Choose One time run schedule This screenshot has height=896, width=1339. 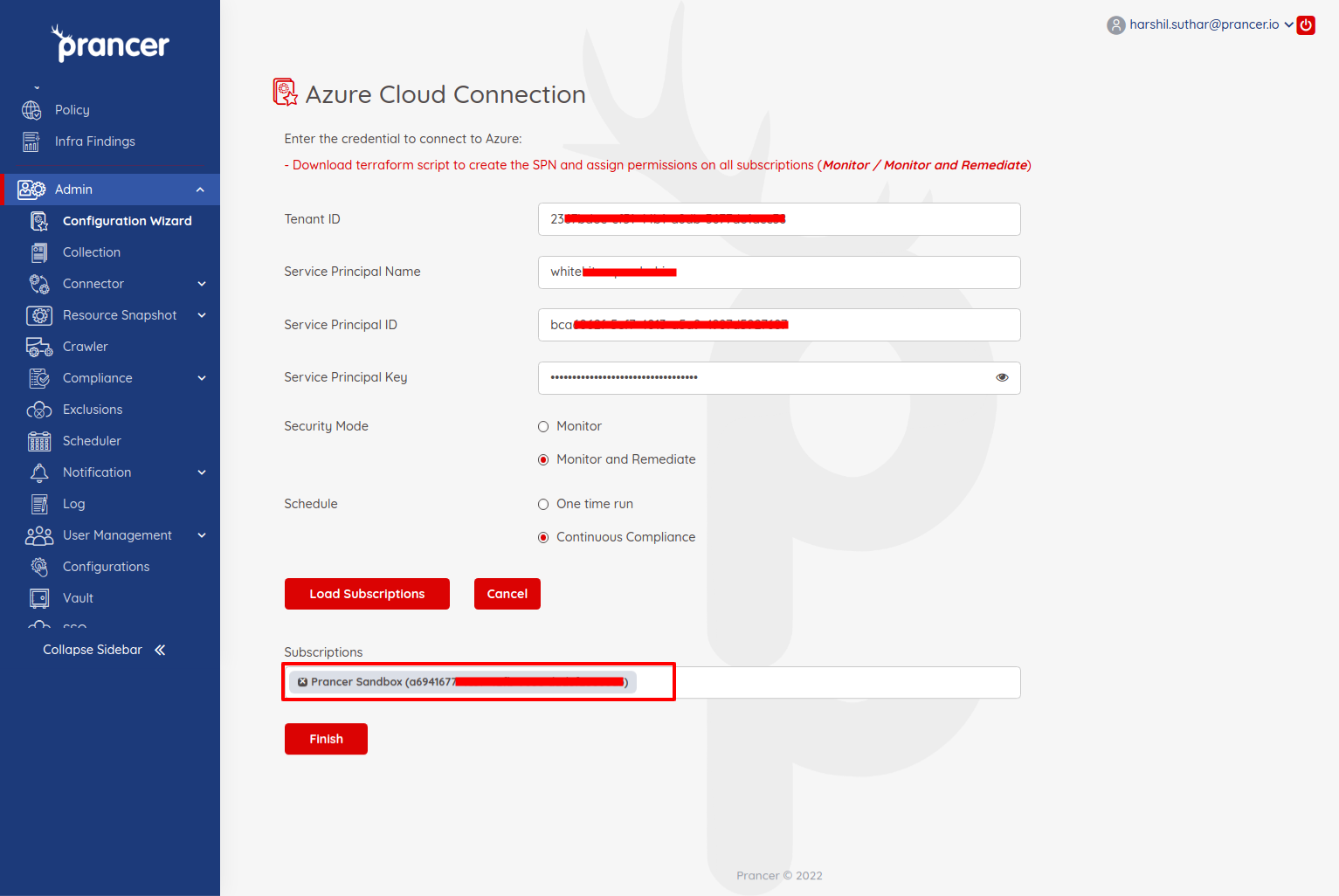[543, 504]
